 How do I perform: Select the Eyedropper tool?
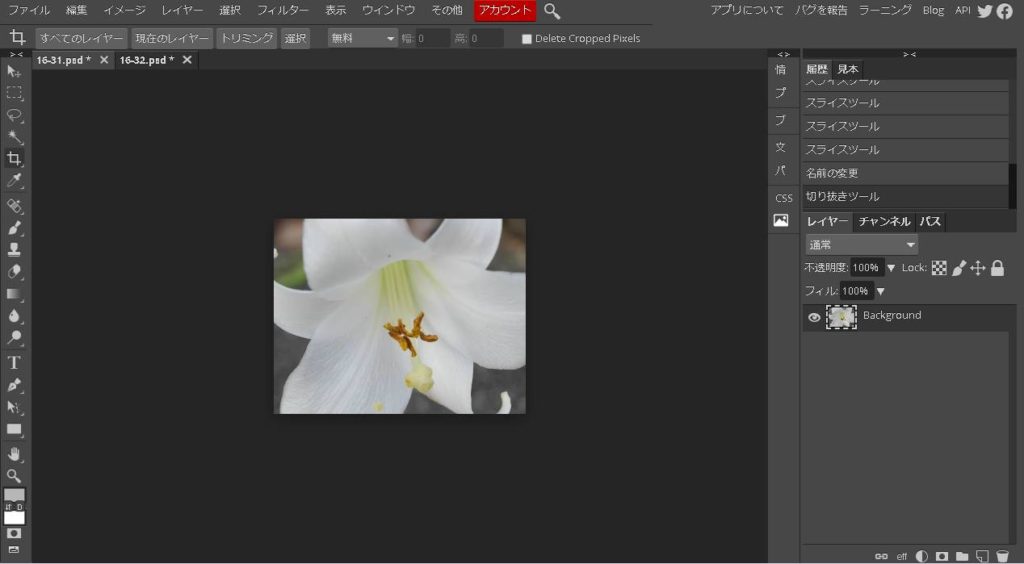coord(14,181)
